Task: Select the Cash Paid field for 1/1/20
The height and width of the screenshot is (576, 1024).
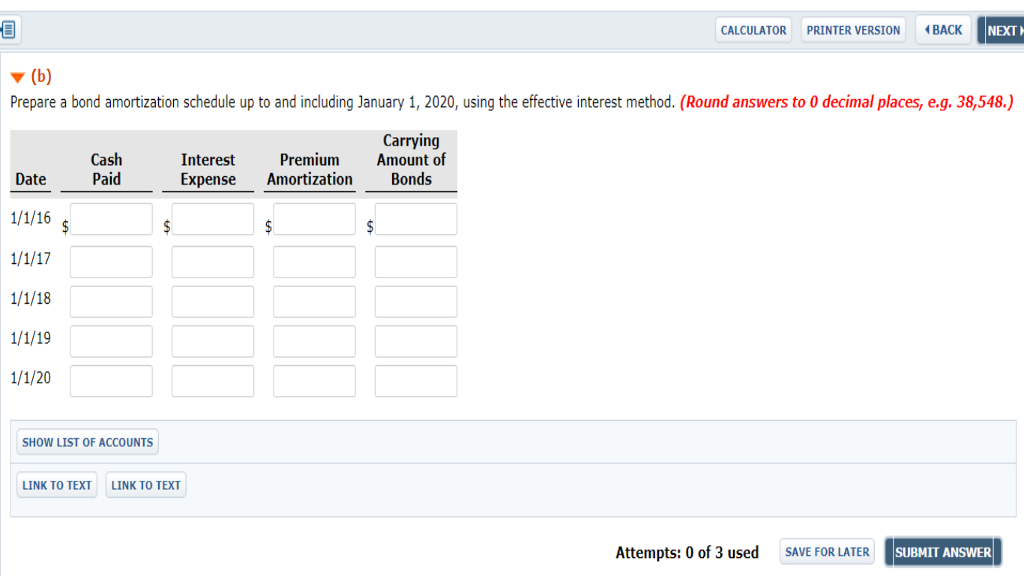Action: pos(111,381)
